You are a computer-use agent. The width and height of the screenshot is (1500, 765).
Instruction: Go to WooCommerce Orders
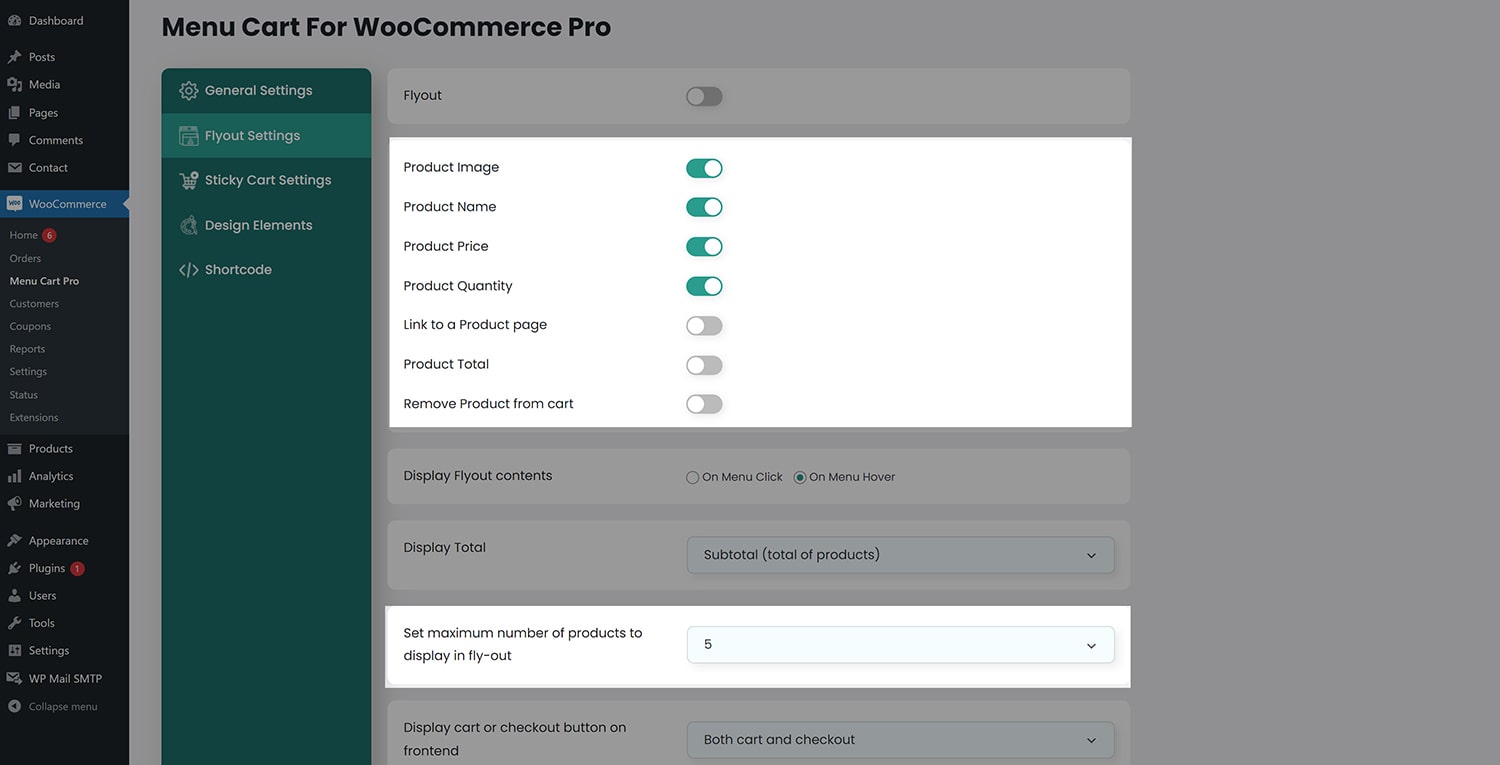[x=25, y=258]
